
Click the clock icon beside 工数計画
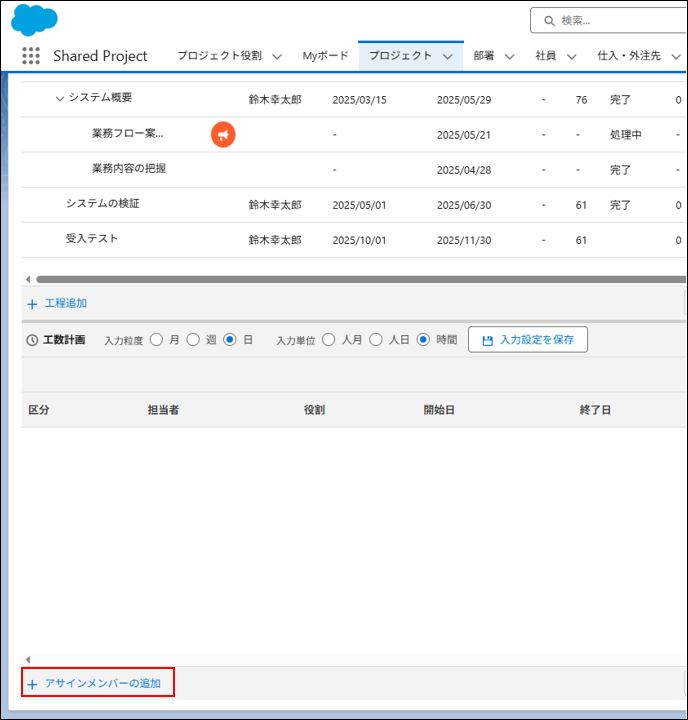point(32,340)
